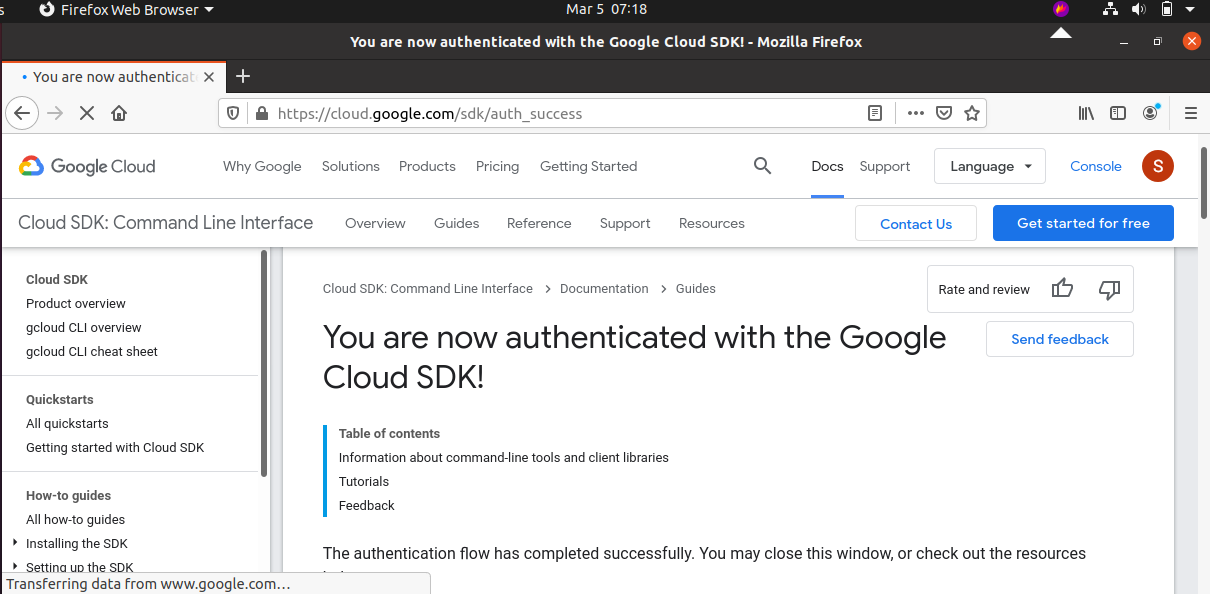Viewport: 1210px width, 594px height.
Task: Open the Reference tab in SDK navigation
Action: pos(539,223)
